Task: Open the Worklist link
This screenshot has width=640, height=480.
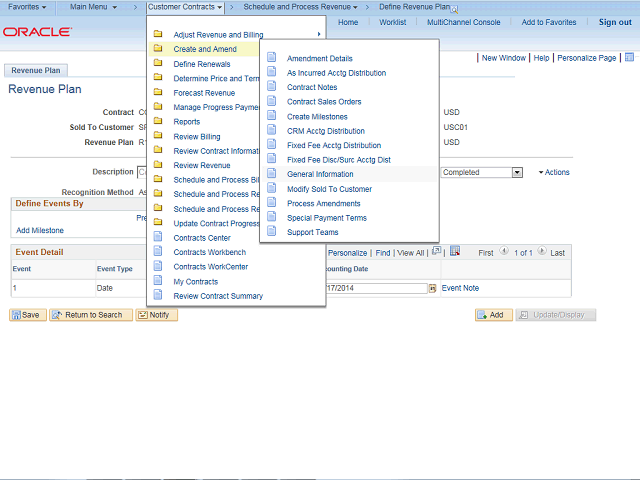Action: 392,22
